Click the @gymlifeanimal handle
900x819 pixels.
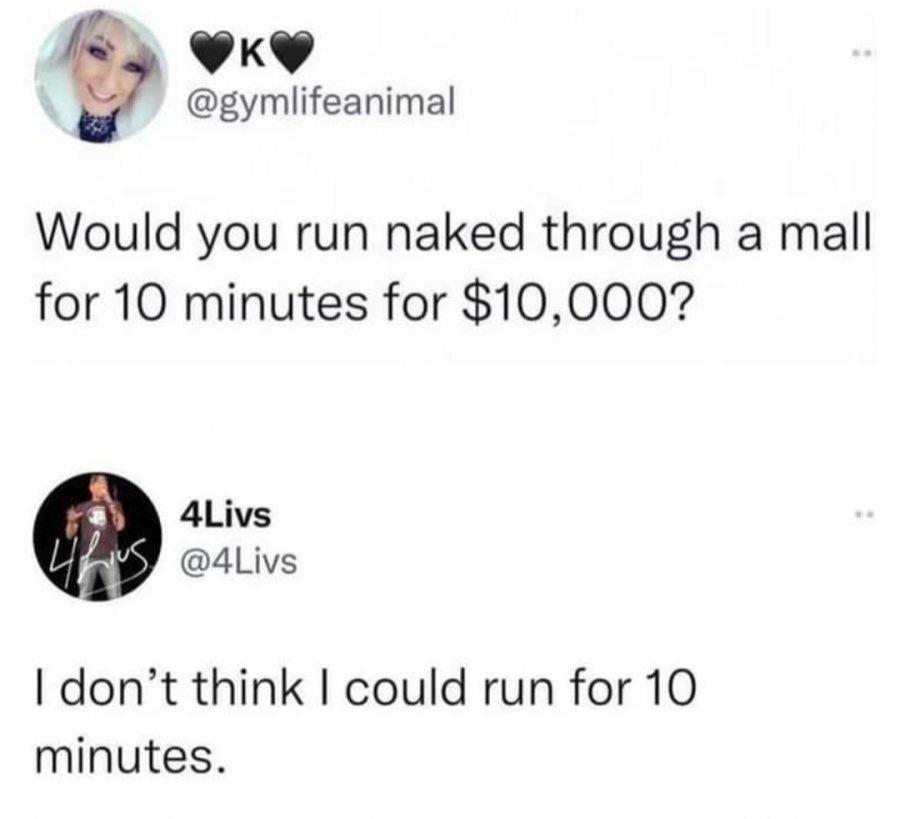click(317, 103)
